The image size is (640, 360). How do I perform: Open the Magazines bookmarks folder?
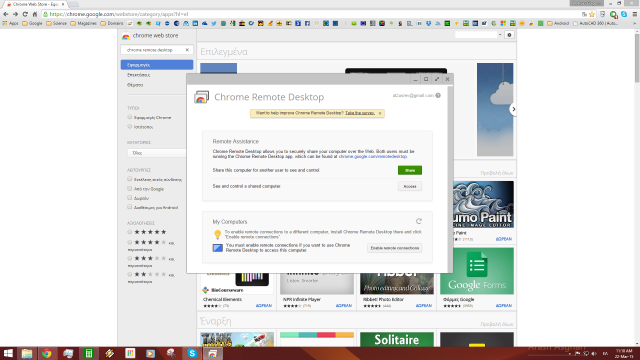(84, 23)
